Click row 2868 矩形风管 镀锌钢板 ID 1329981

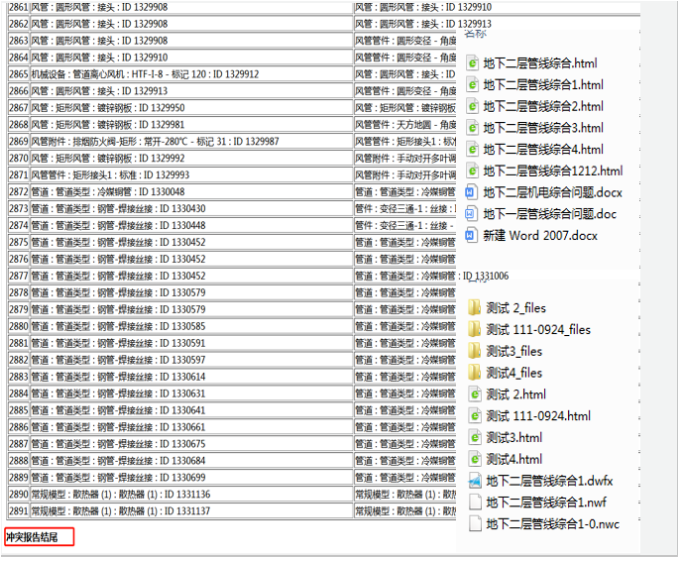pyautogui.click(x=191, y=125)
